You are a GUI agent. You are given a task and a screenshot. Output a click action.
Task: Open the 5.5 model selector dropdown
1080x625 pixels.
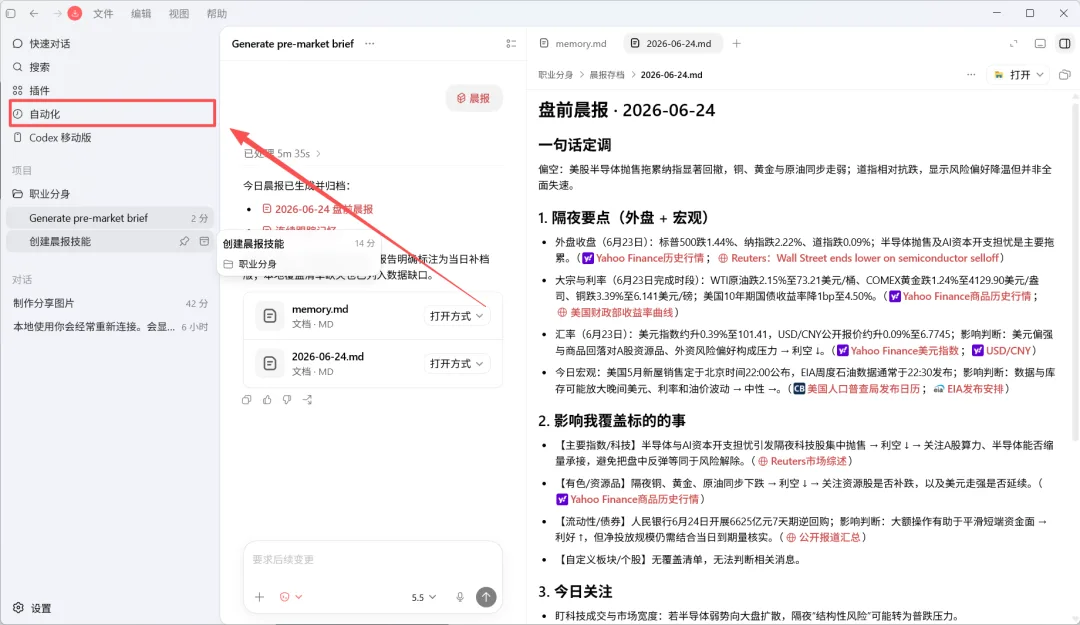(424, 597)
